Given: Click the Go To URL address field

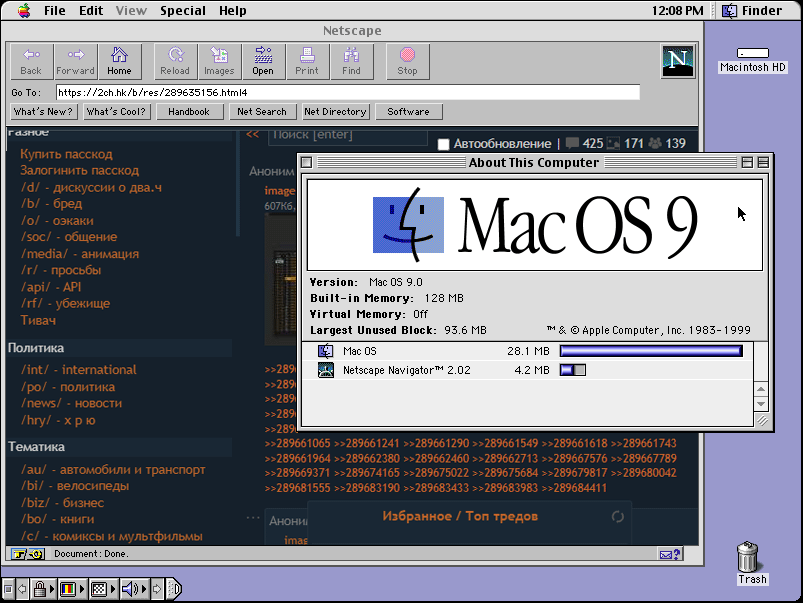Looking at the screenshot, I should (348, 93).
